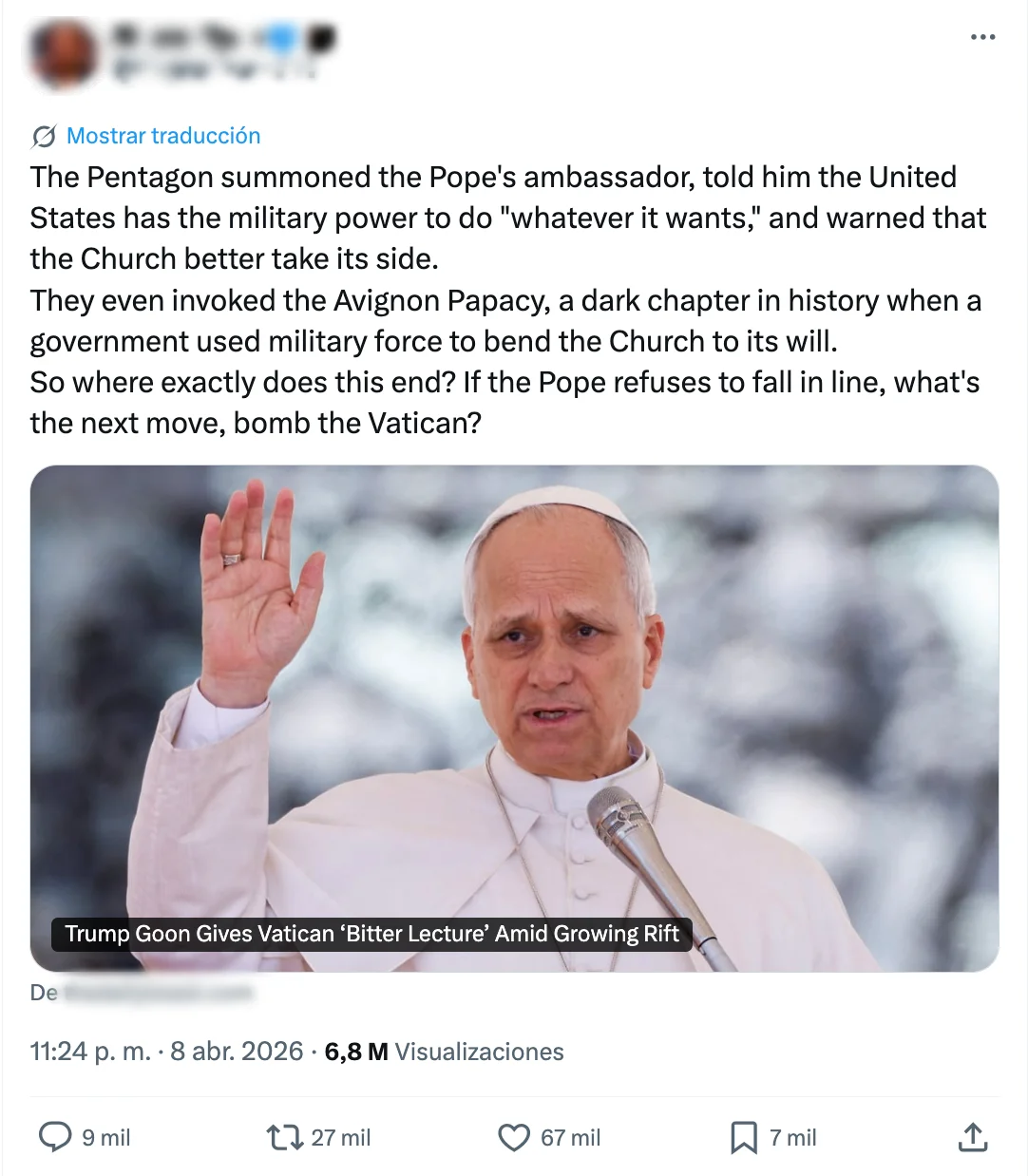Click the 11:24 p. m. timestamp

point(90,1052)
